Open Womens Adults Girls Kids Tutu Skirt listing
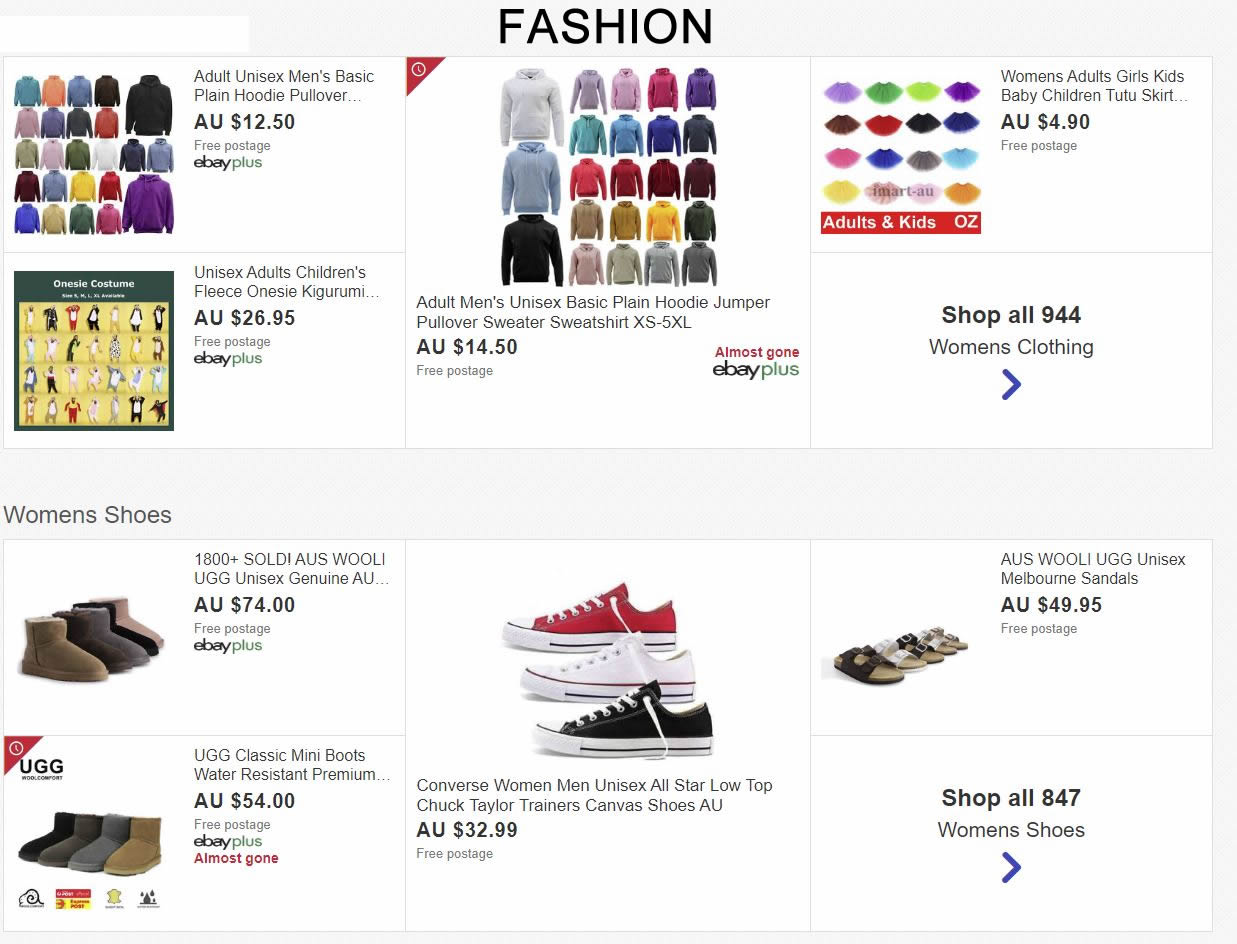1237x944 pixels. [1093, 86]
